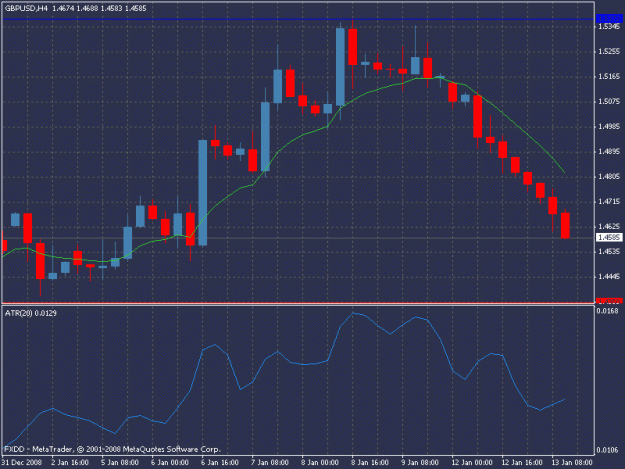
Task: Click the 1.5345 price axis label
Action: 609,27
